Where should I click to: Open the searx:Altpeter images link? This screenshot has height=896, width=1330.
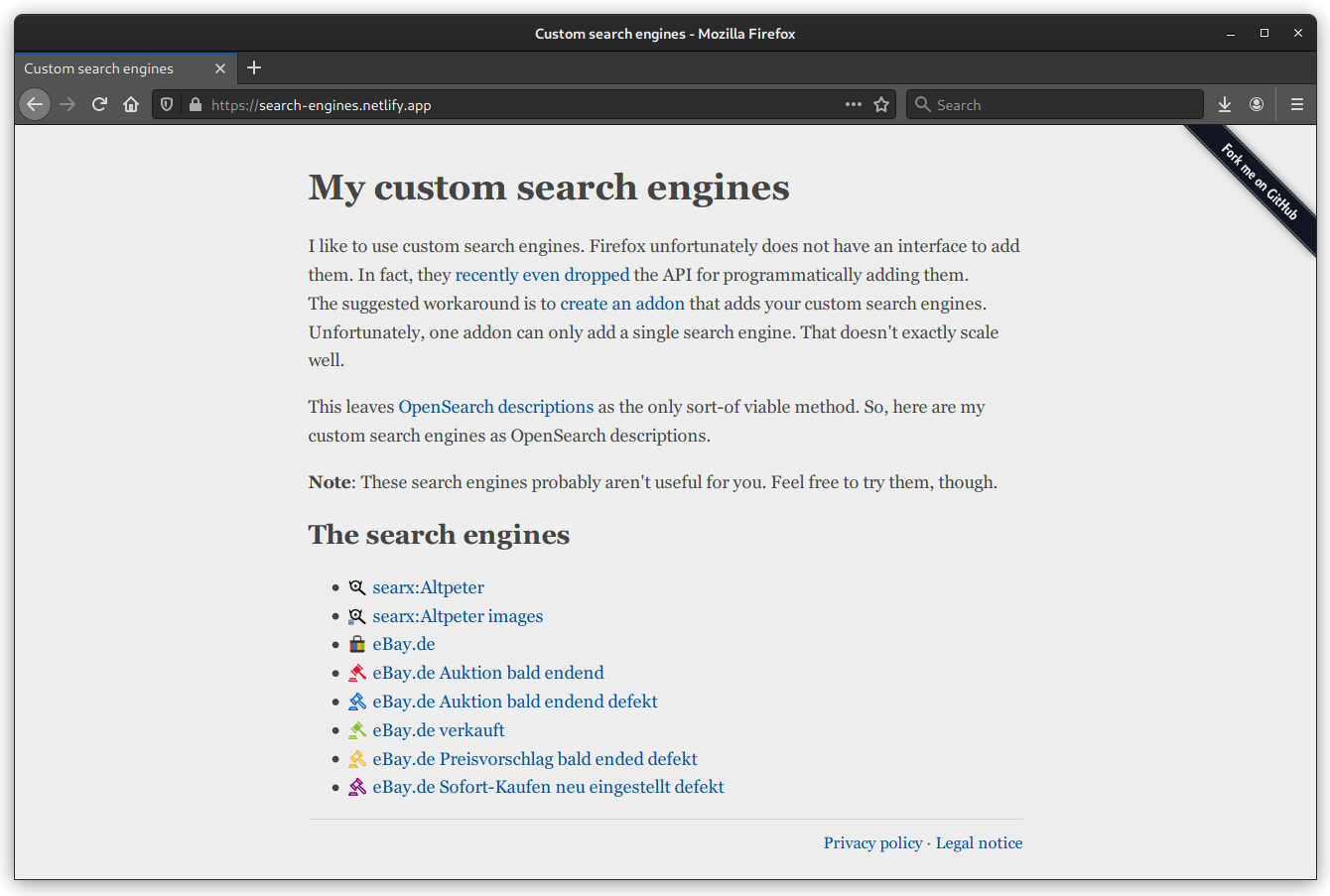(x=458, y=616)
